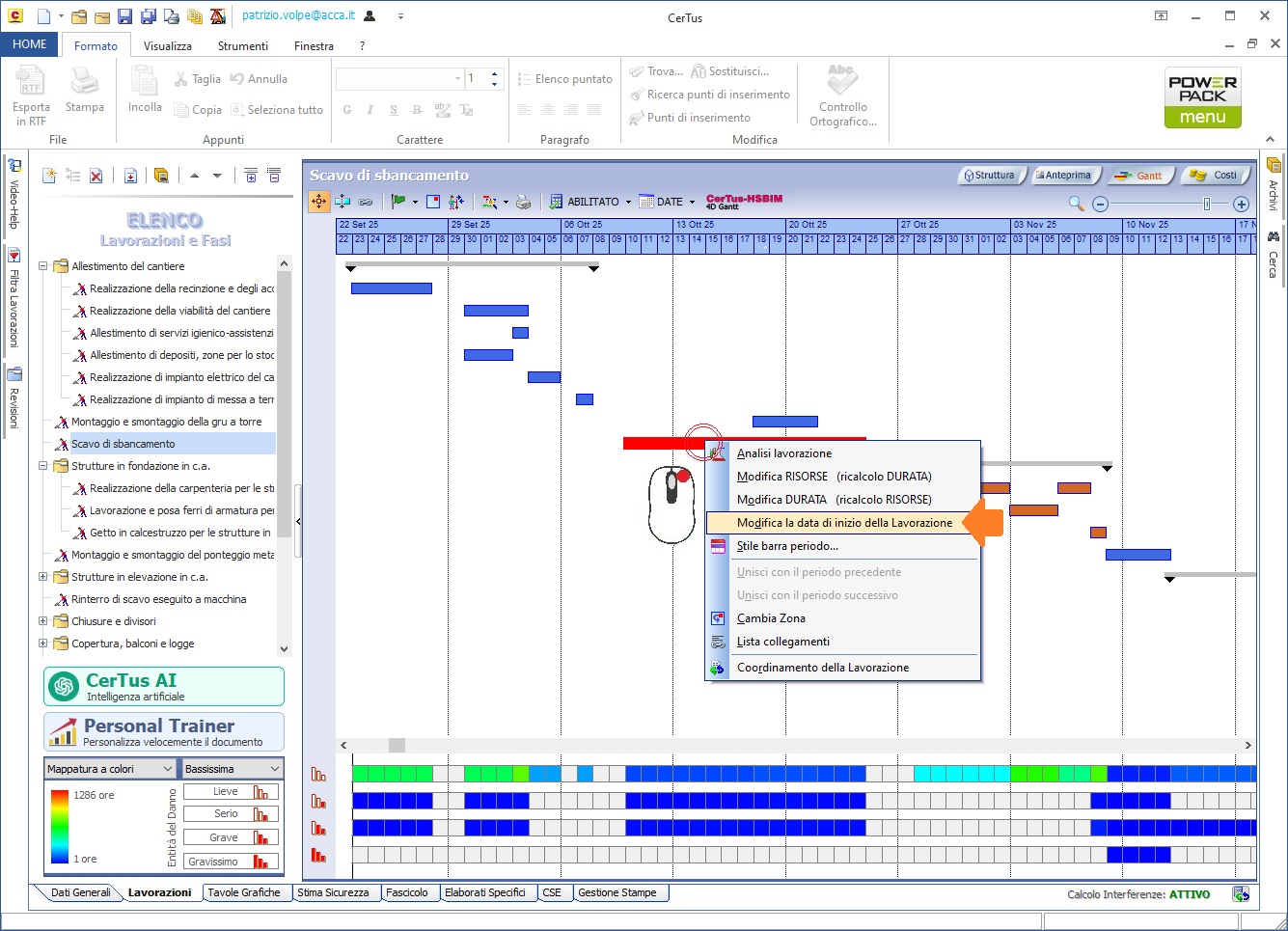Click the red X delete icon above list
The image size is (1288, 931).
[x=96, y=176]
